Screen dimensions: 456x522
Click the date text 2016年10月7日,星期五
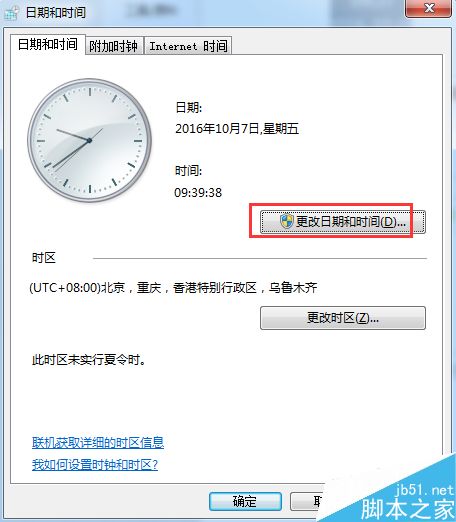(x=237, y=129)
